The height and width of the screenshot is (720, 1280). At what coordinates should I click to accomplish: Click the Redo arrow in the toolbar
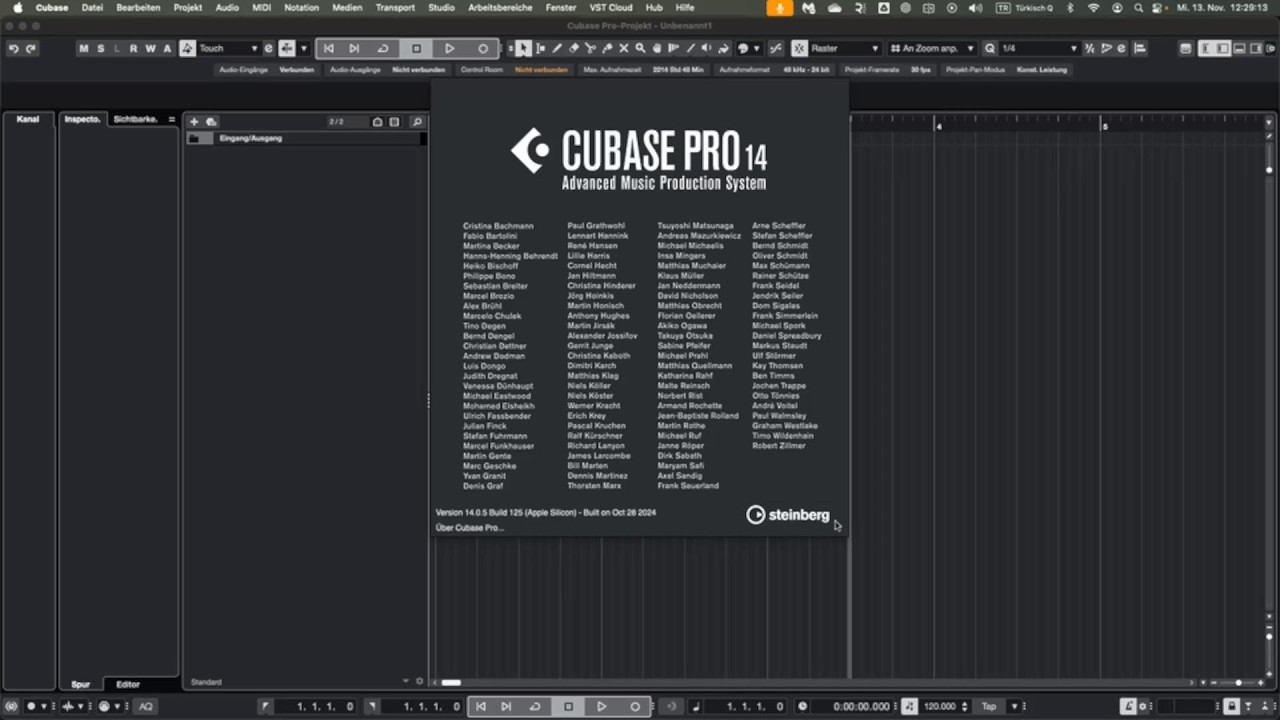(x=30, y=48)
